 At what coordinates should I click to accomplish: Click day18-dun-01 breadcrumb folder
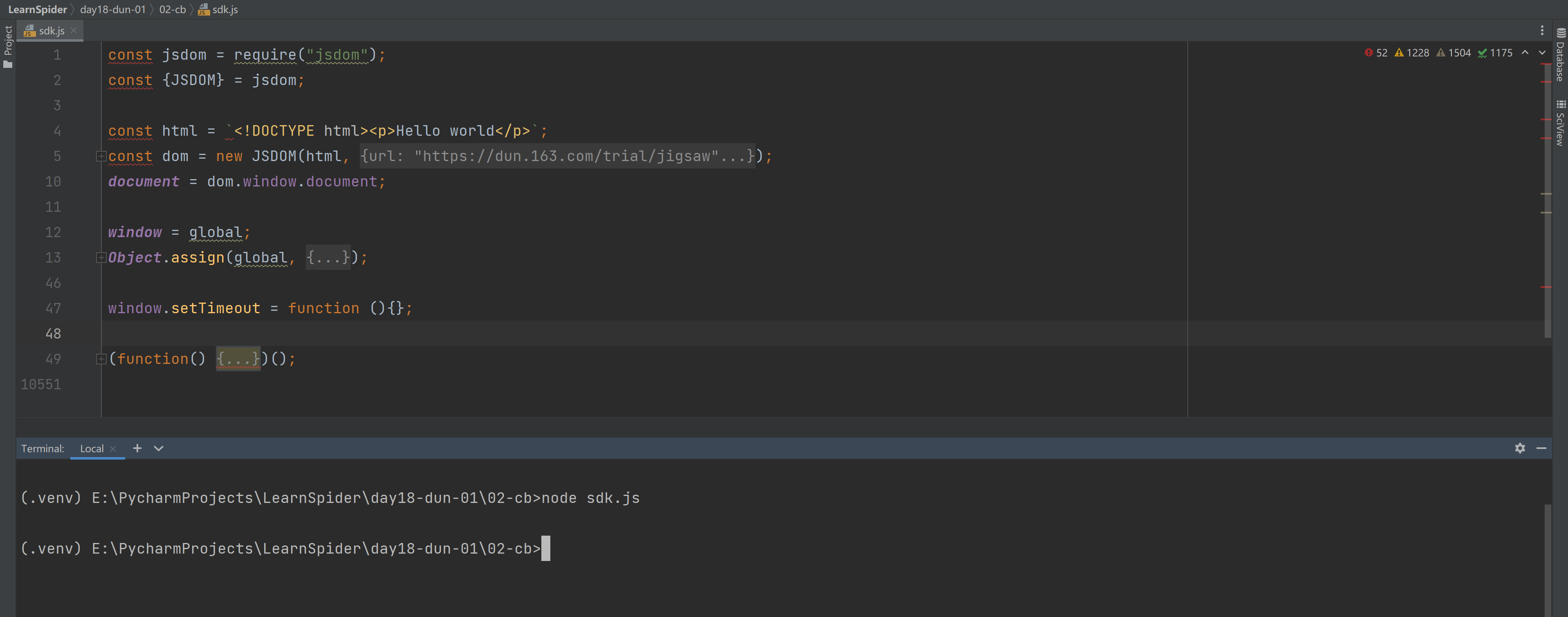point(112,9)
